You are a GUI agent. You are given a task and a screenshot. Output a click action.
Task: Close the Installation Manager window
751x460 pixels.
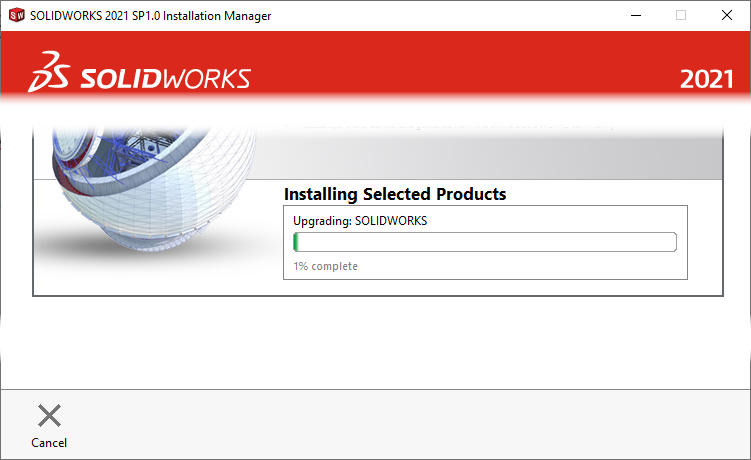[x=727, y=15]
